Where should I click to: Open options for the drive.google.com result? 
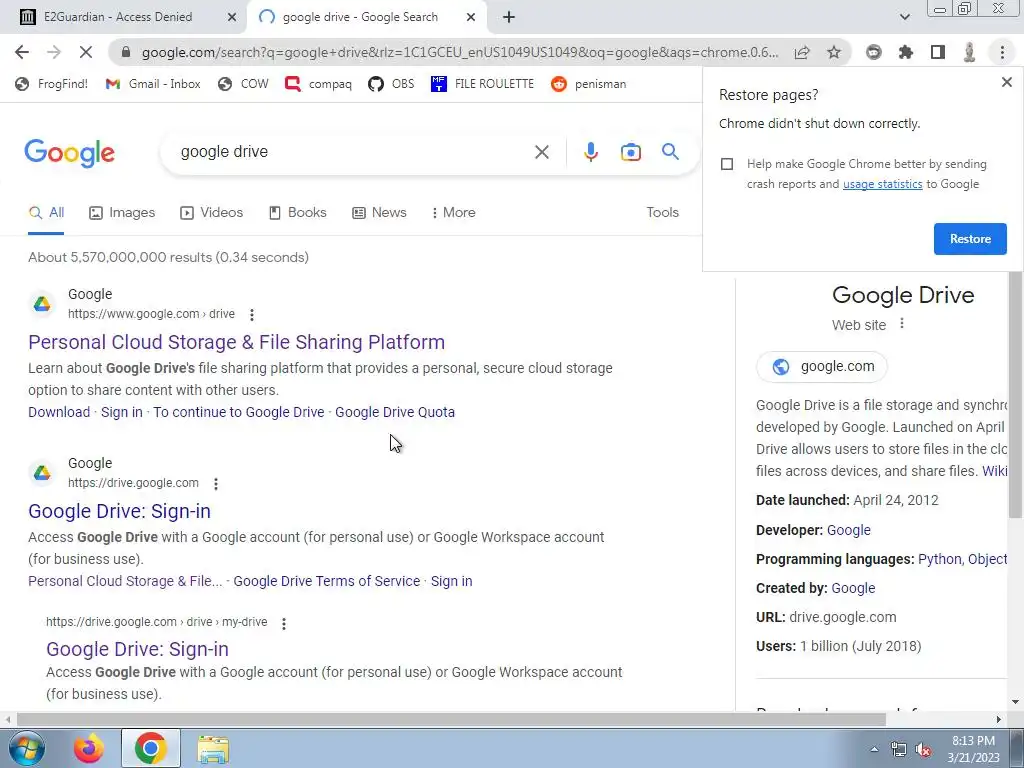click(216, 484)
